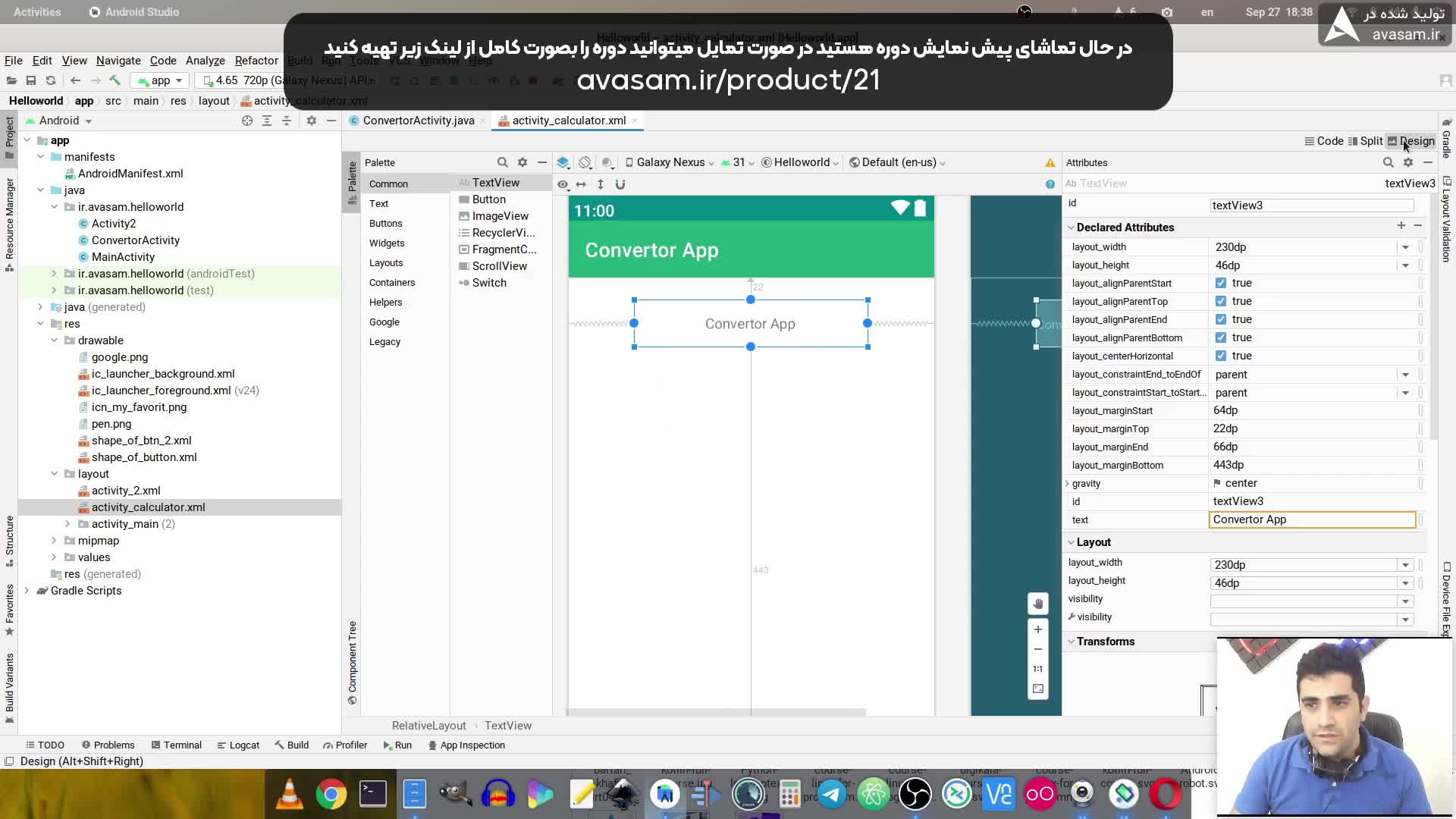
Task: Click the Attributes panel search icon
Action: tap(1388, 162)
